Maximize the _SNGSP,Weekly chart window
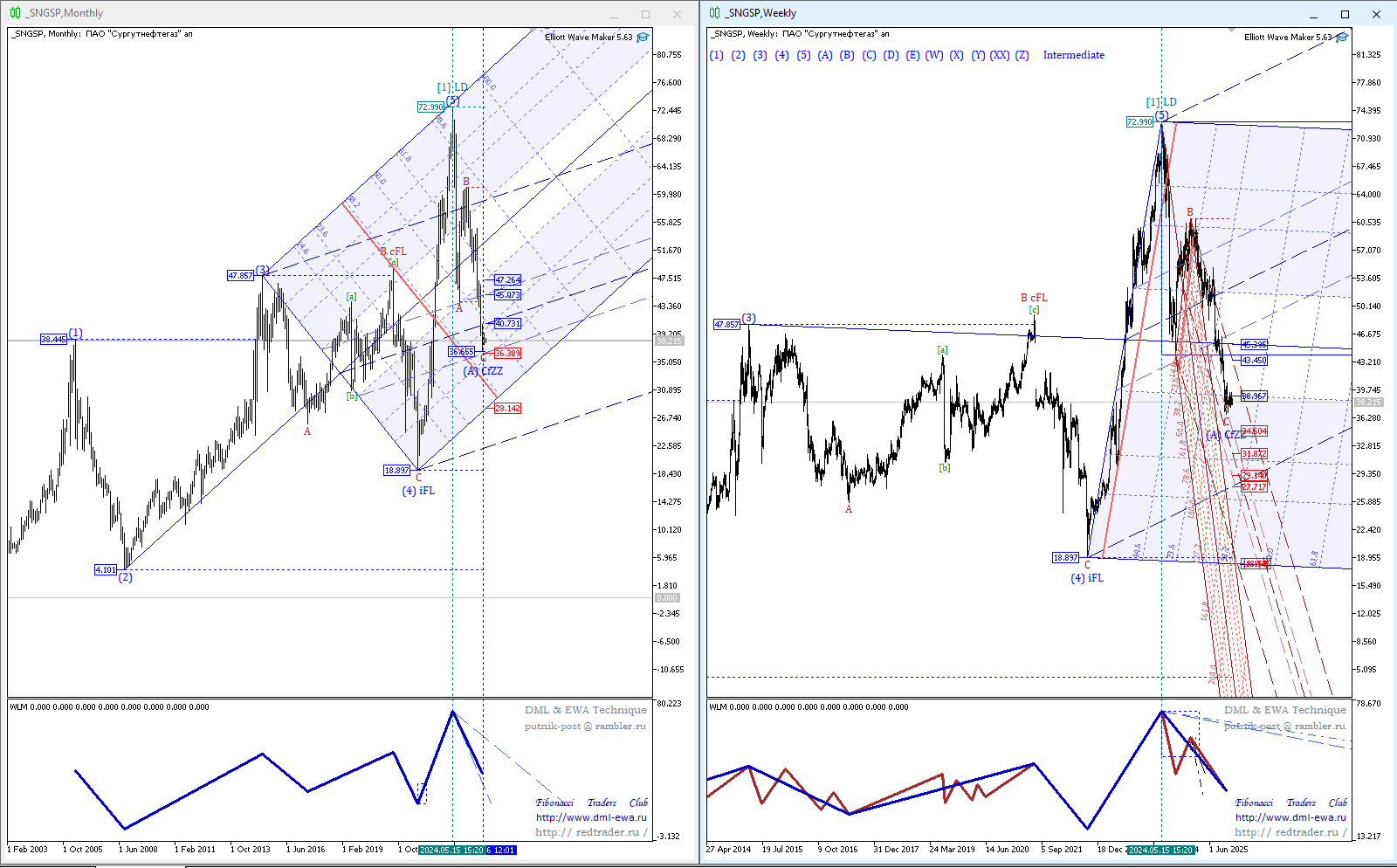The width and height of the screenshot is (1397, 868). (x=1345, y=14)
